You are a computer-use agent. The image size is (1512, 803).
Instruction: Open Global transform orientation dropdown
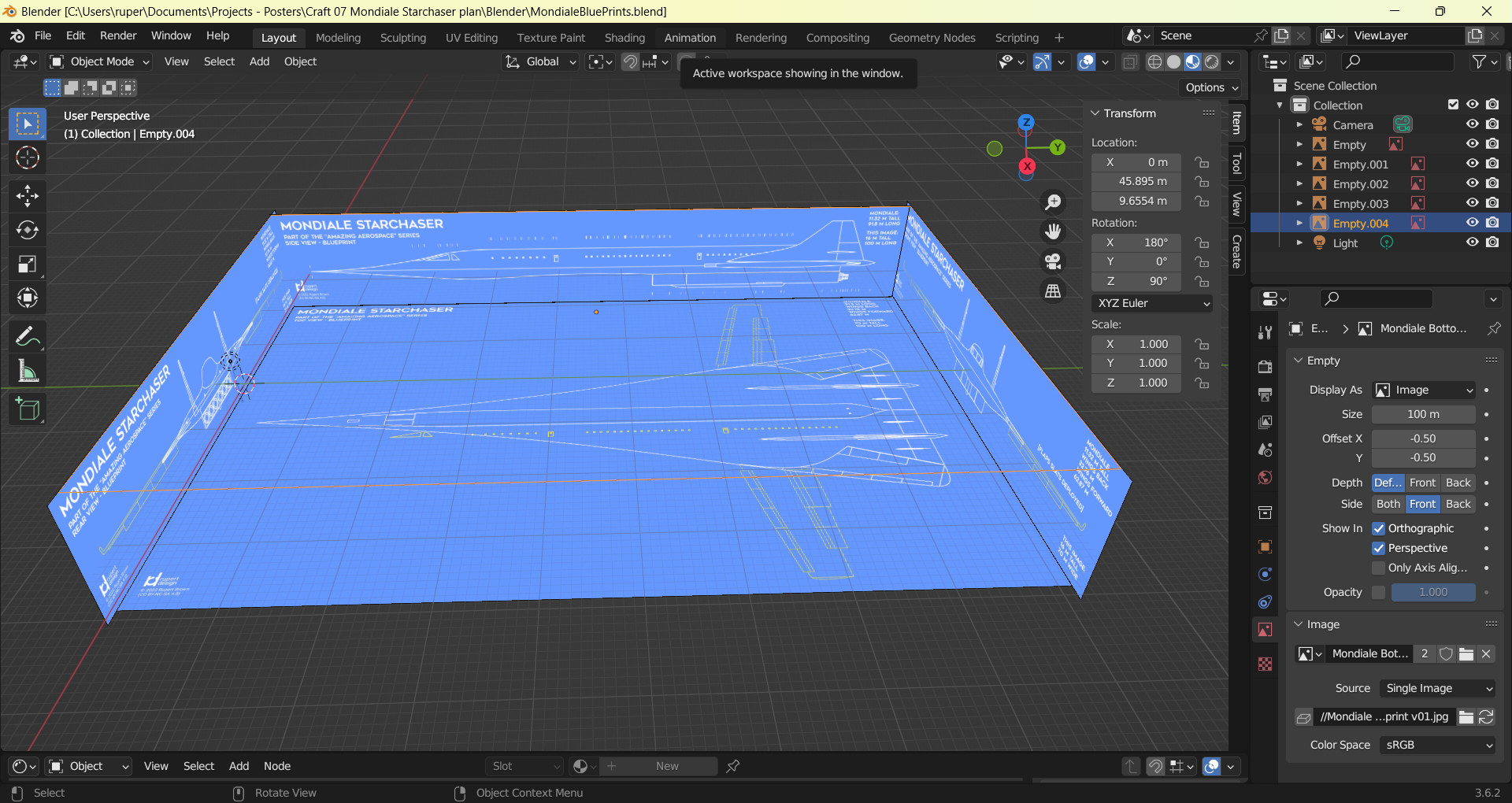[x=541, y=61]
